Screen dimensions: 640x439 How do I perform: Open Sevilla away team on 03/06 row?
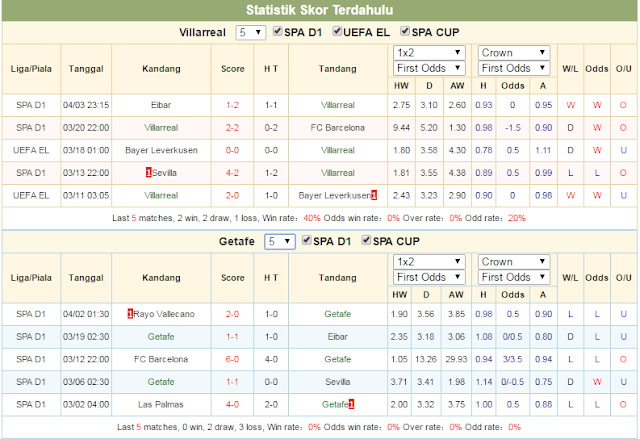338,382
